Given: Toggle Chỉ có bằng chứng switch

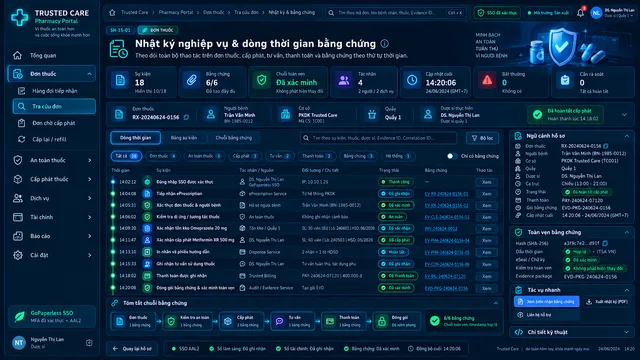Looking at the screenshot, I should 451,156.
